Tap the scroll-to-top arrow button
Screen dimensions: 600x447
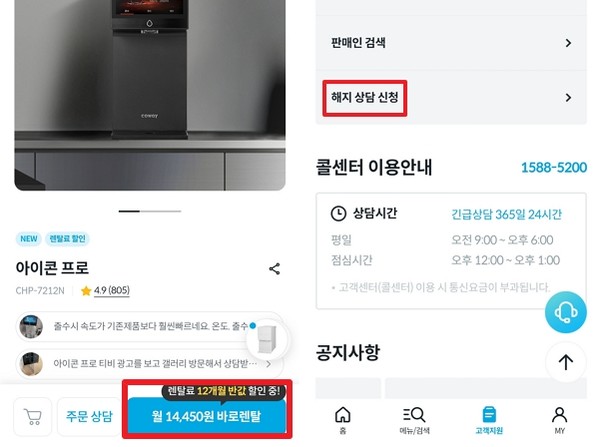(x=566, y=362)
